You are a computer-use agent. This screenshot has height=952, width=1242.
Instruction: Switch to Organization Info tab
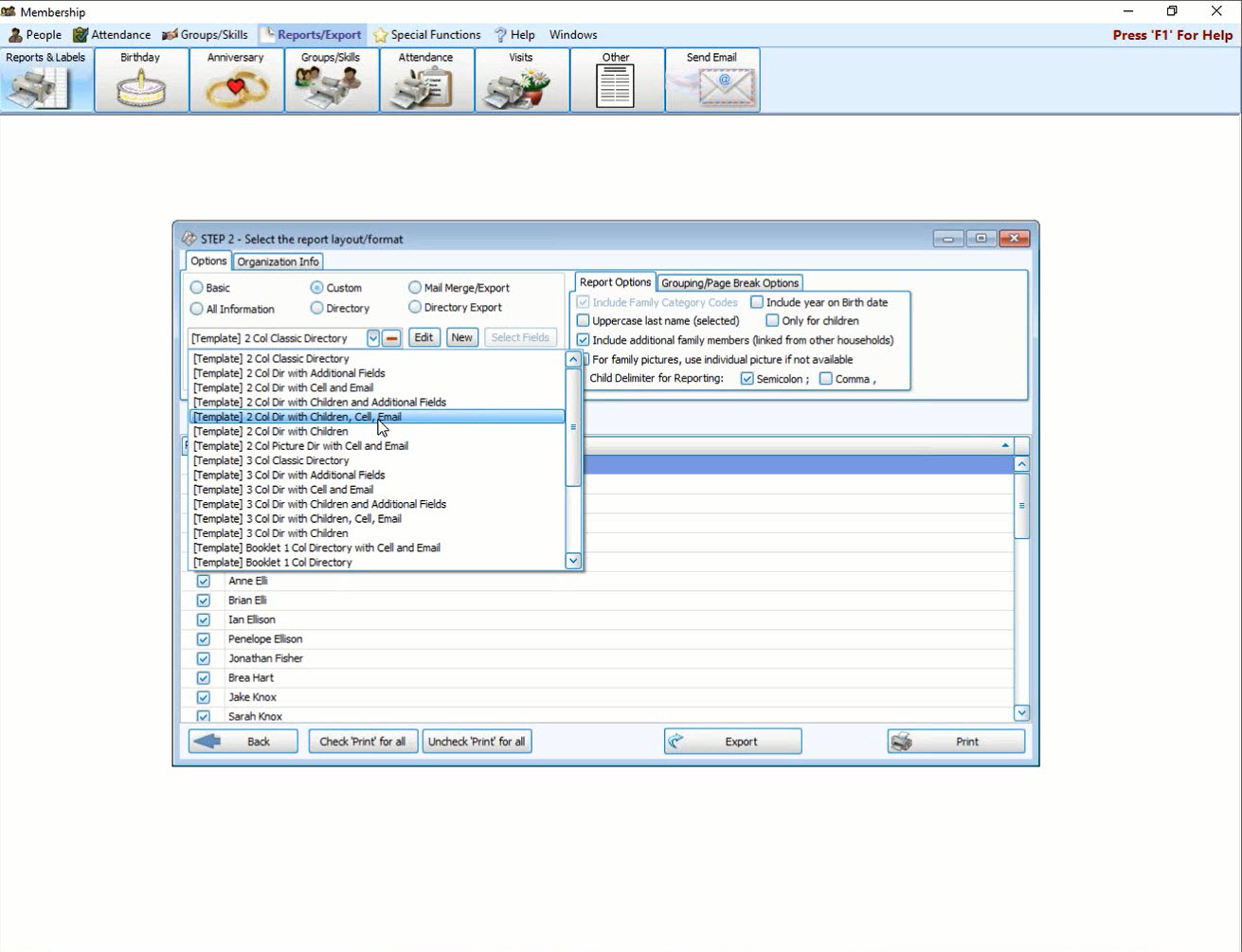click(278, 261)
